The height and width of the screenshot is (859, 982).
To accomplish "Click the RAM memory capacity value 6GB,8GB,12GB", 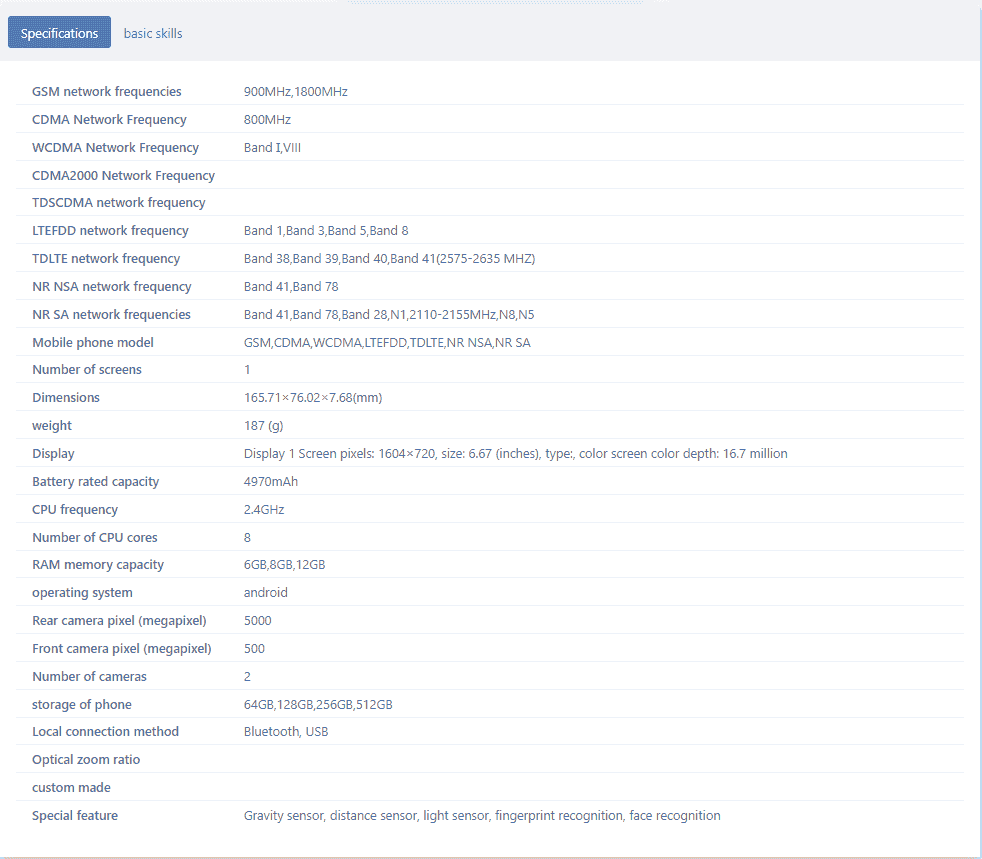I will click(x=284, y=564).
